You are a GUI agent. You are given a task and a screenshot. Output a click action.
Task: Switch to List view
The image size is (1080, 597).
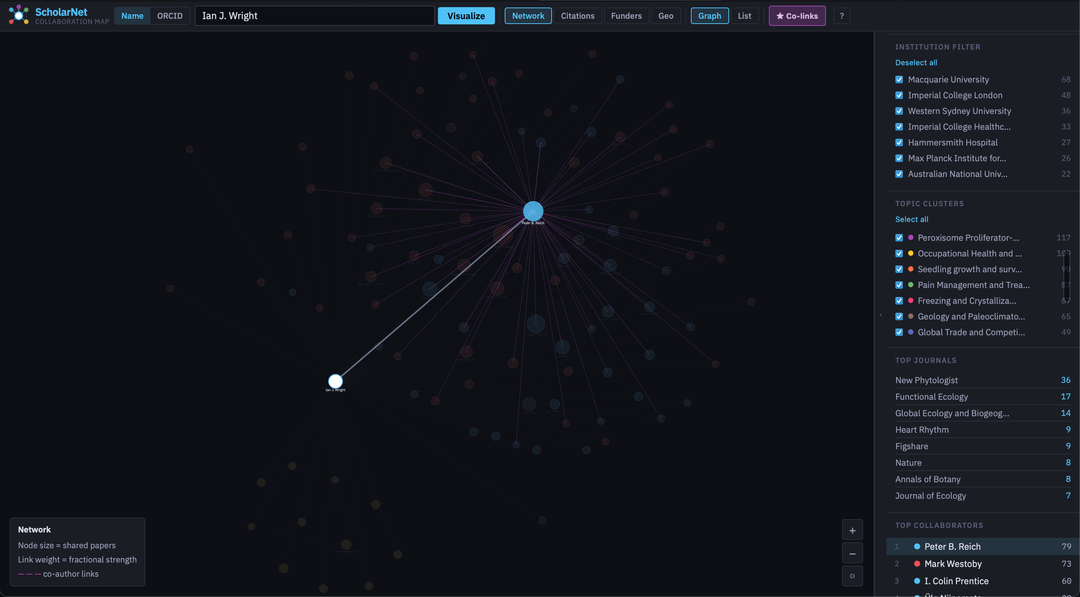coord(744,16)
